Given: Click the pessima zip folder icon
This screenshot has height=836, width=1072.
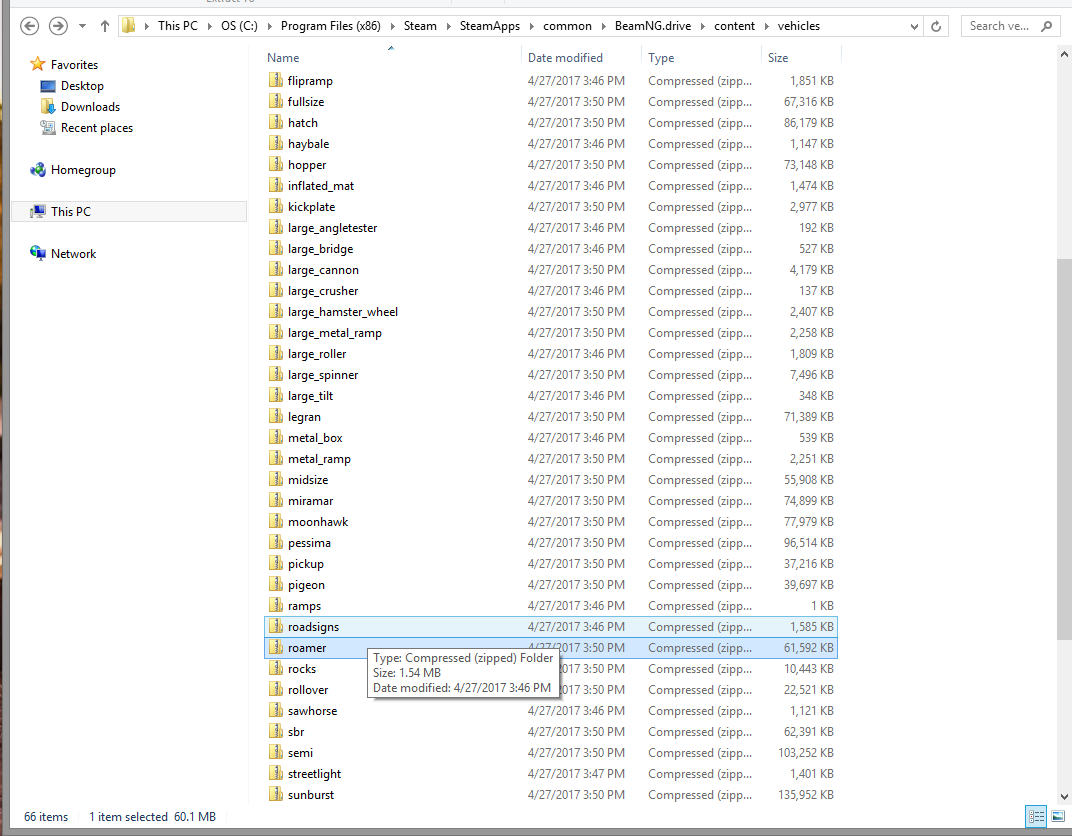Looking at the screenshot, I should [x=276, y=543].
